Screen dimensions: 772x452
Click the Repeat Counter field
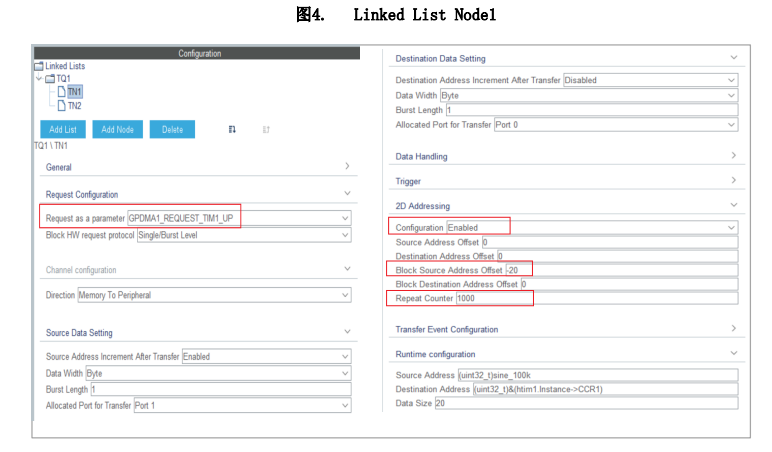pos(597,298)
